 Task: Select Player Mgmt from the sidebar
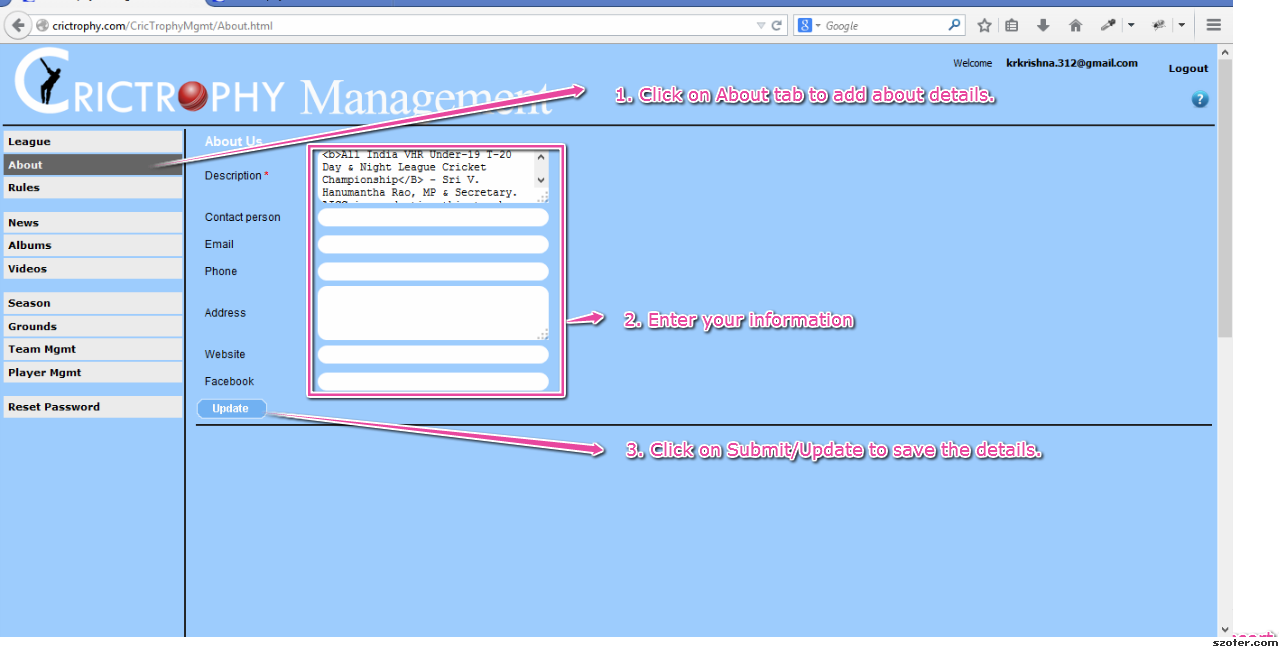coord(93,373)
